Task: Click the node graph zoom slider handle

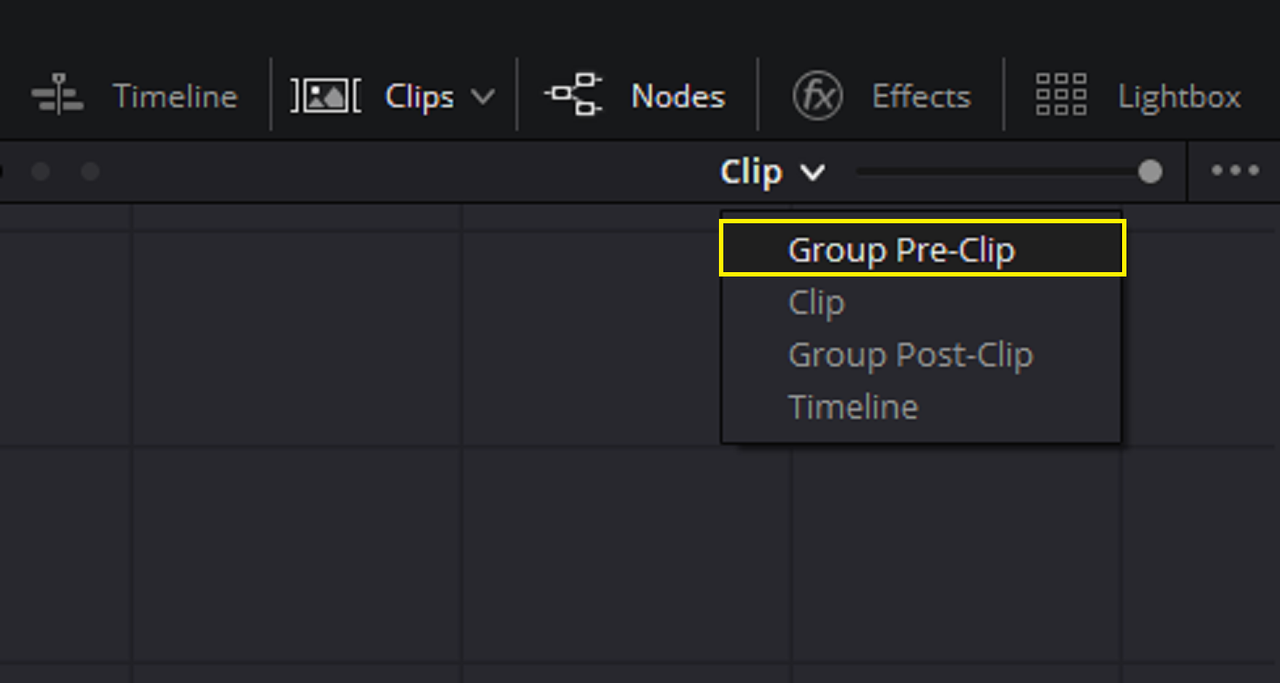Action: pos(1150,172)
